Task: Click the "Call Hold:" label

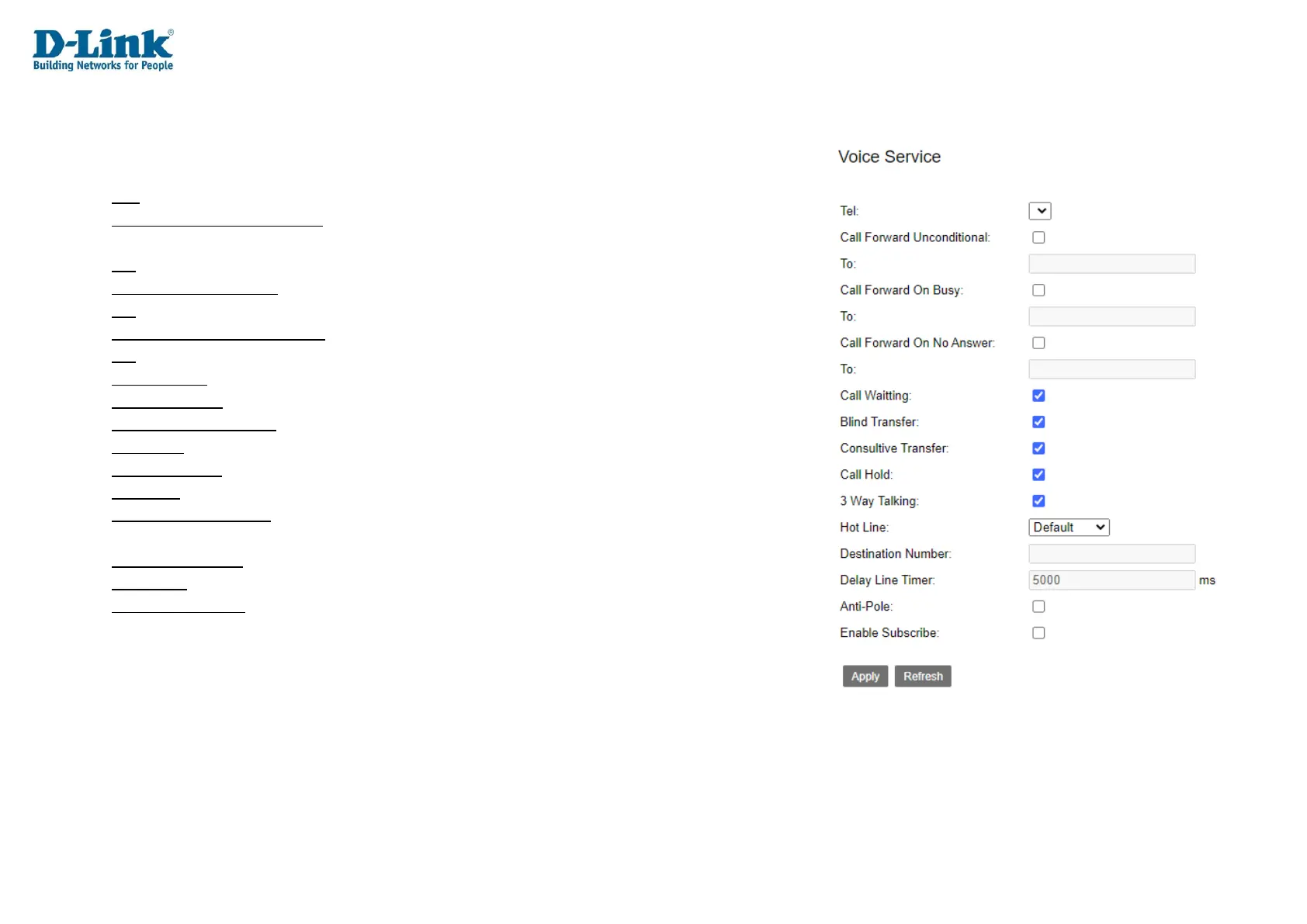Action: point(866,475)
